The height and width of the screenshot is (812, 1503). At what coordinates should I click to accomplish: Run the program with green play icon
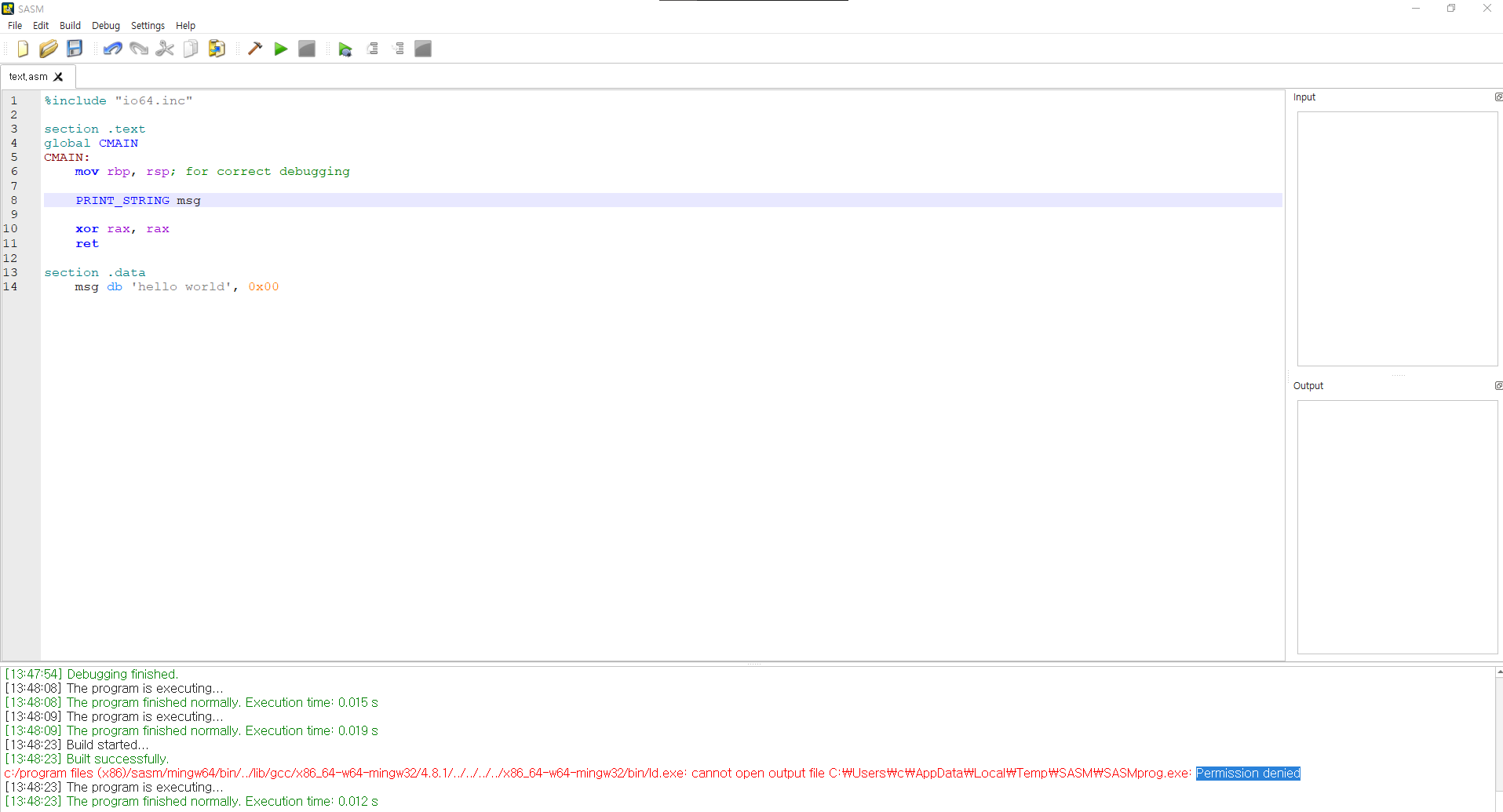coord(281,49)
